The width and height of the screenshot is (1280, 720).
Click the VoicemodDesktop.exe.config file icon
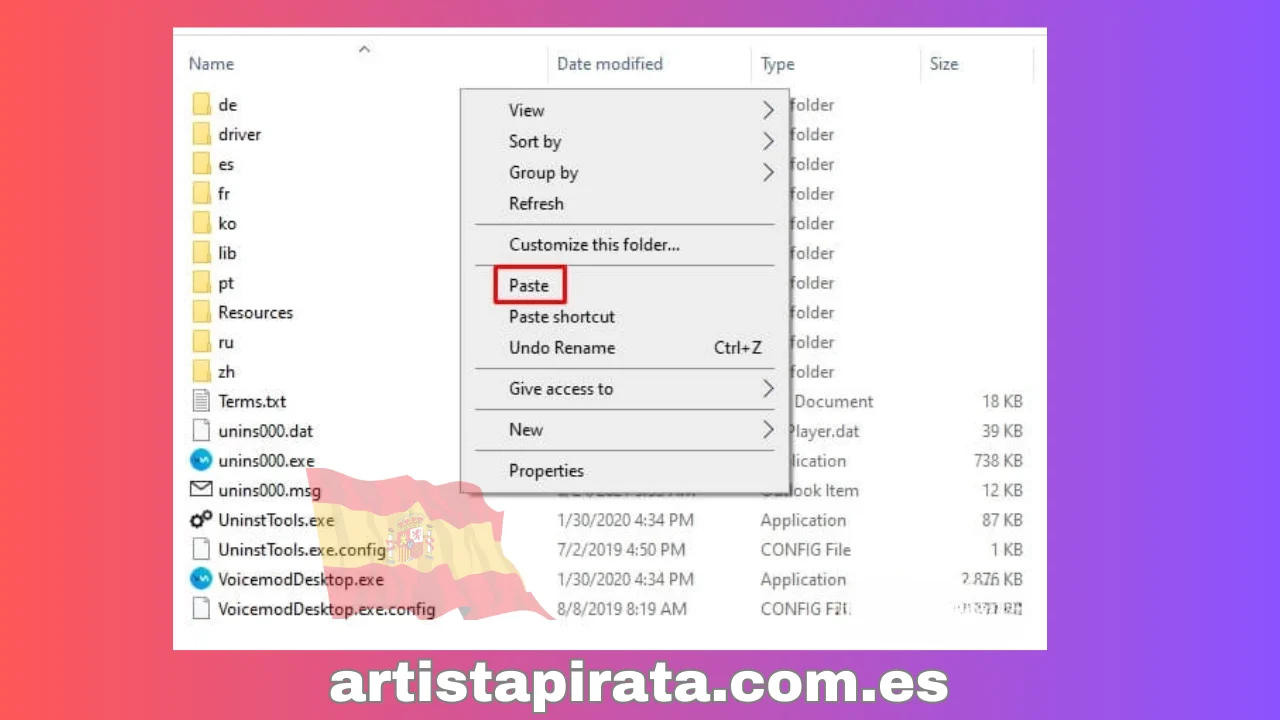(202, 609)
